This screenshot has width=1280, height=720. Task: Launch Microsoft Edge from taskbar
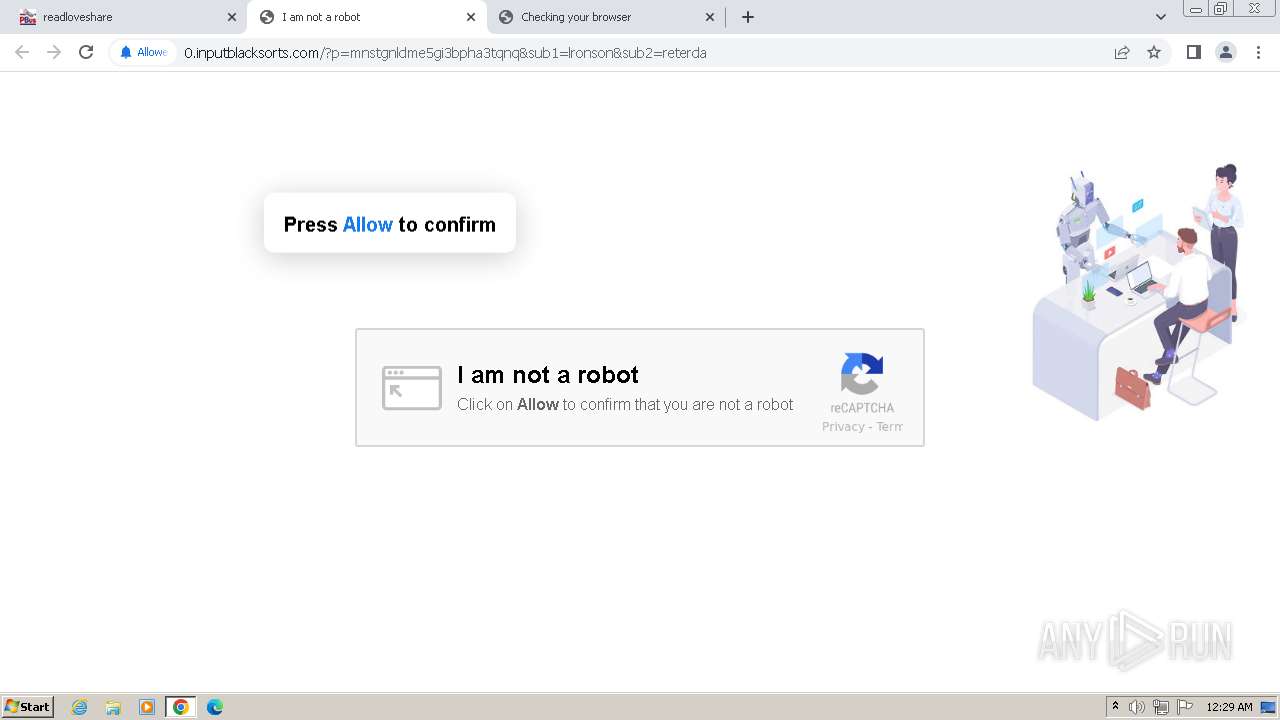pos(215,707)
